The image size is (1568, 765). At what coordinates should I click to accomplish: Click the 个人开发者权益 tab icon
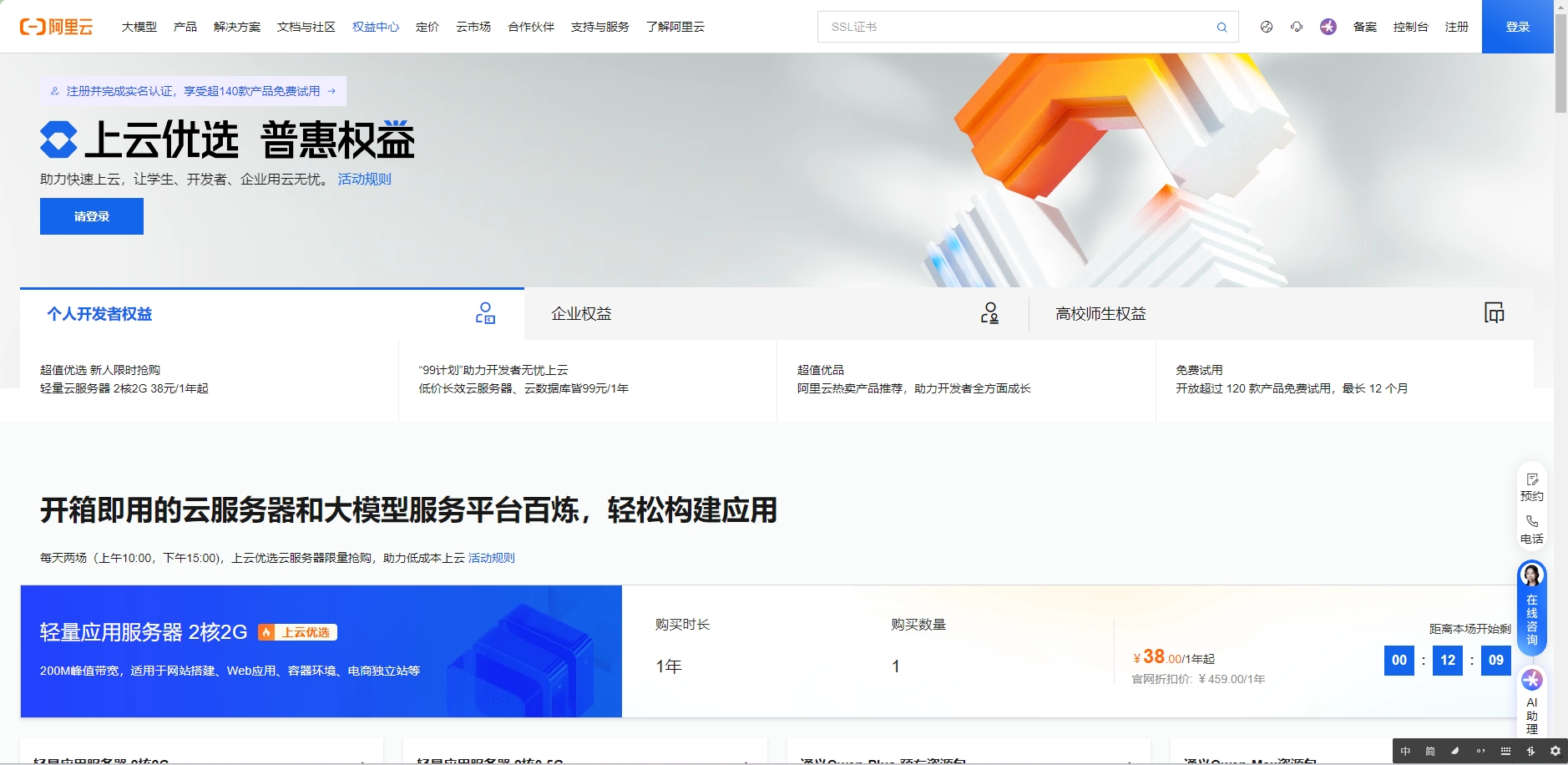[x=485, y=313]
